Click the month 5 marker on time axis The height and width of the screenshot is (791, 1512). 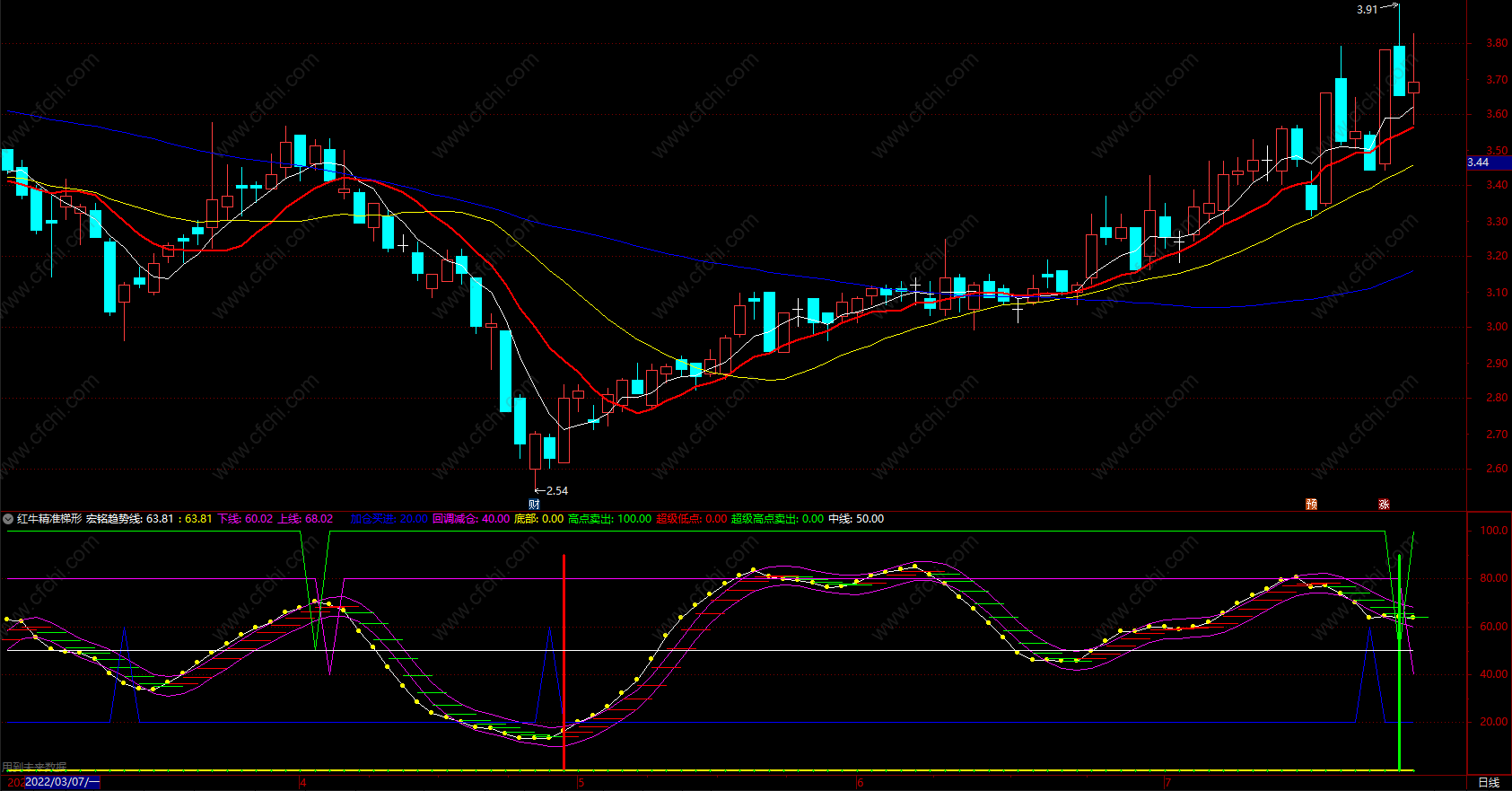581,783
